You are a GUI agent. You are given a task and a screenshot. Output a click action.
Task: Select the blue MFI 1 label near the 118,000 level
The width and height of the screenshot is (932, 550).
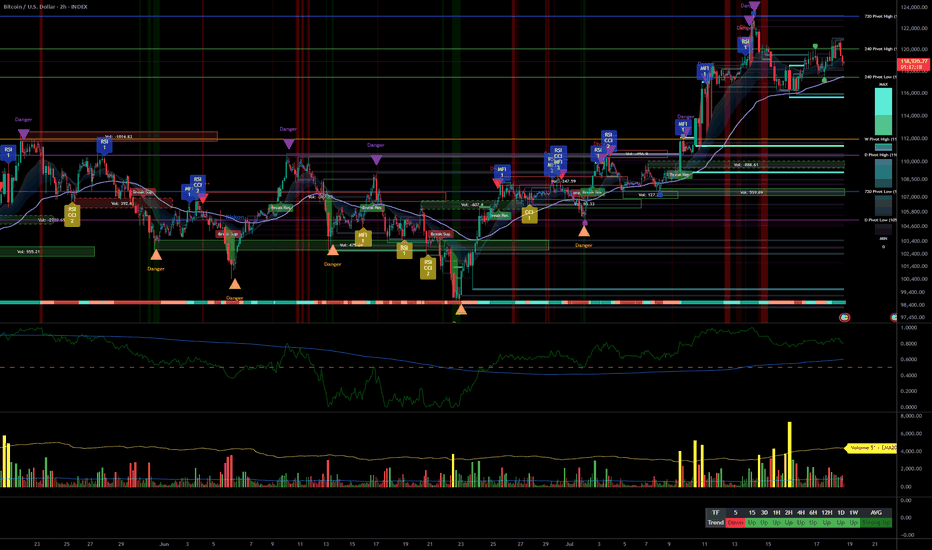pos(705,72)
